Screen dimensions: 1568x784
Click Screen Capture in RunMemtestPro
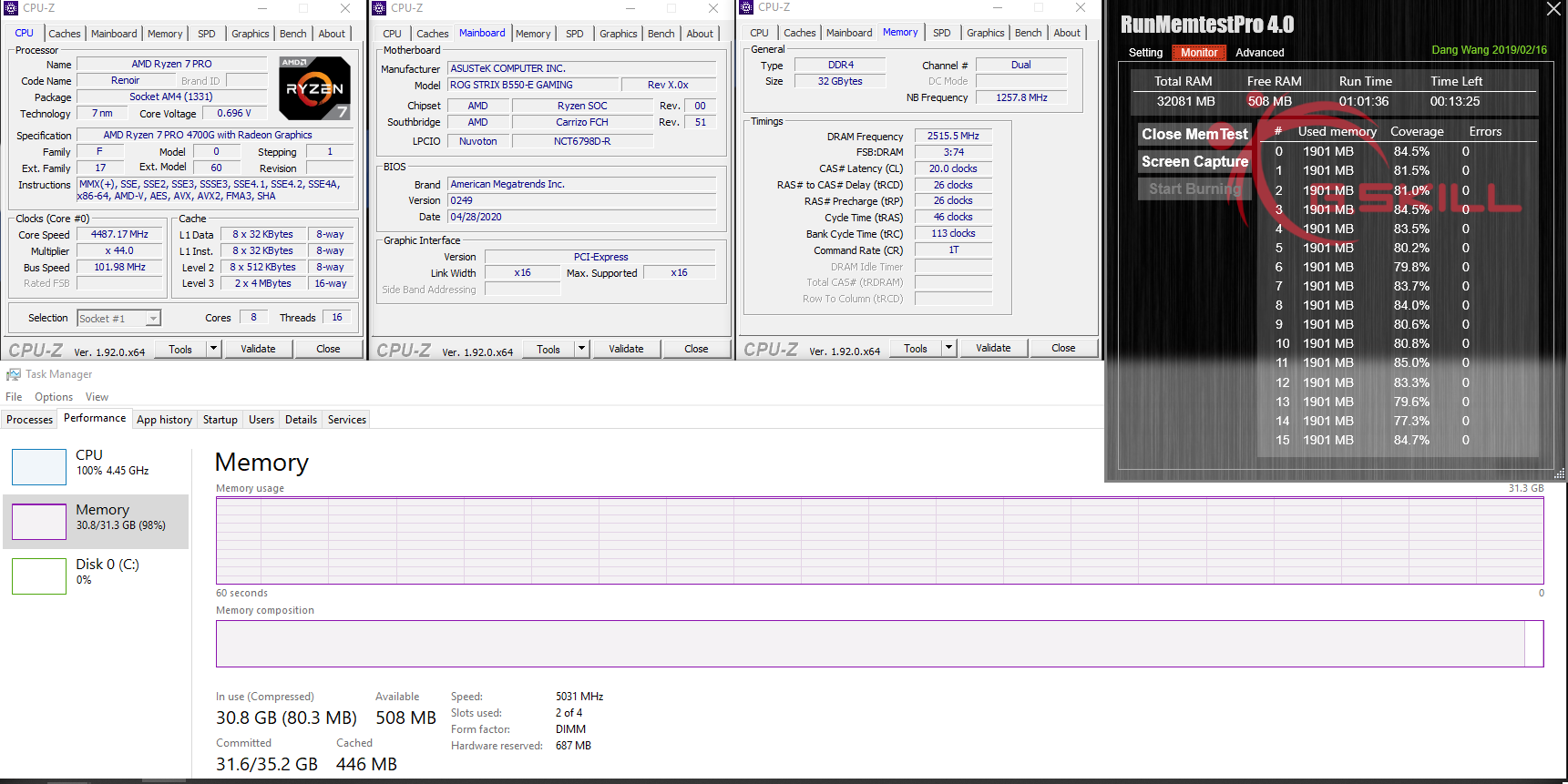coord(1194,161)
